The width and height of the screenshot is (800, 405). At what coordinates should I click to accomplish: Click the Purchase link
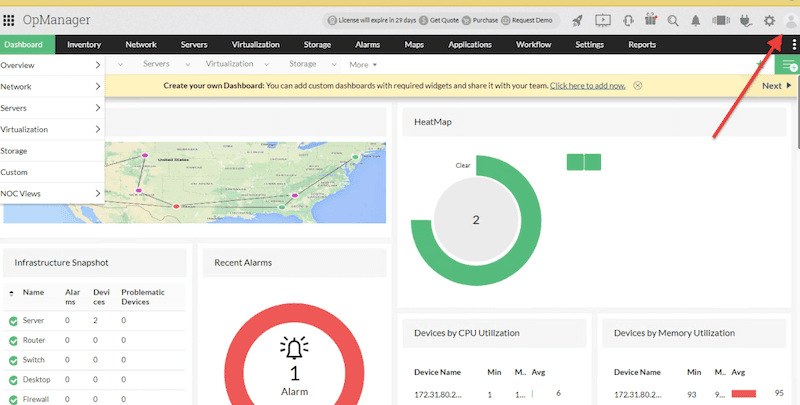coord(480,20)
